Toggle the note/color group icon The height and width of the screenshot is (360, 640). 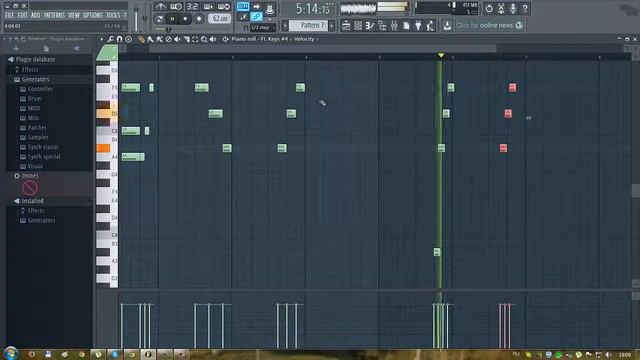pos(244,17)
